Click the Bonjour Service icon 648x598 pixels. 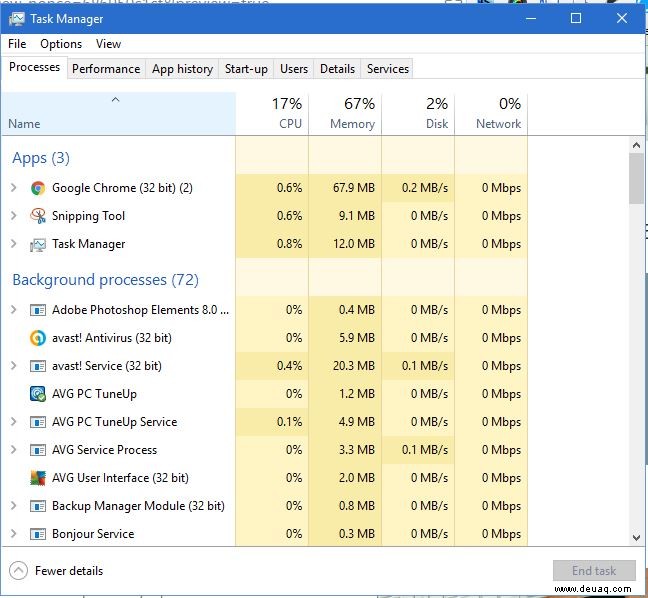point(38,534)
